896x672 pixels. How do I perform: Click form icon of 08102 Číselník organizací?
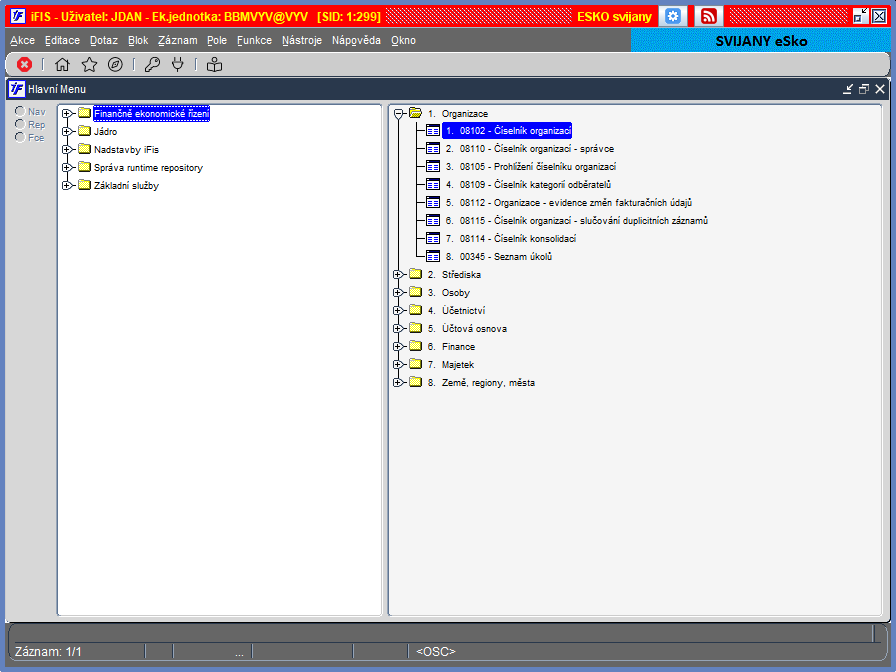433,131
